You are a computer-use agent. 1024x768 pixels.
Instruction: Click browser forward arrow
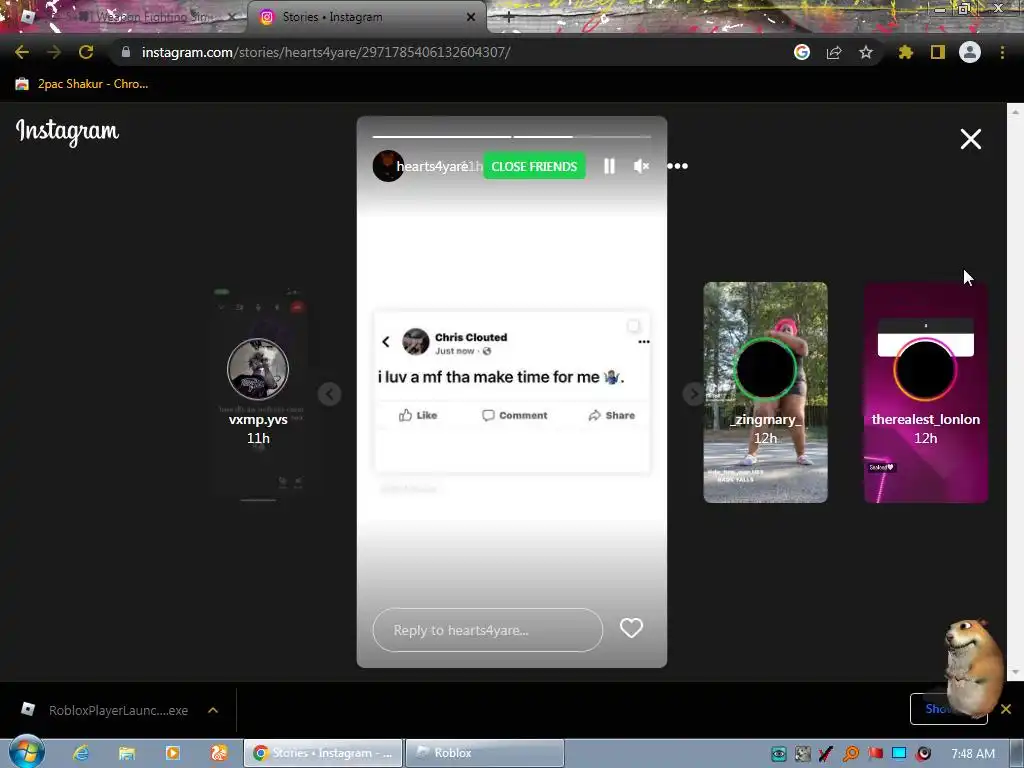tap(54, 52)
